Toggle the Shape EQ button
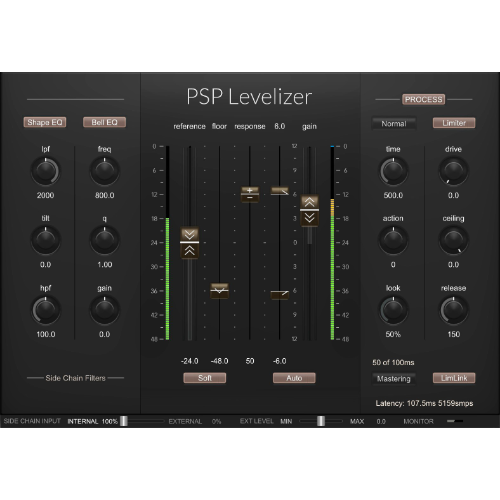 pos(45,122)
